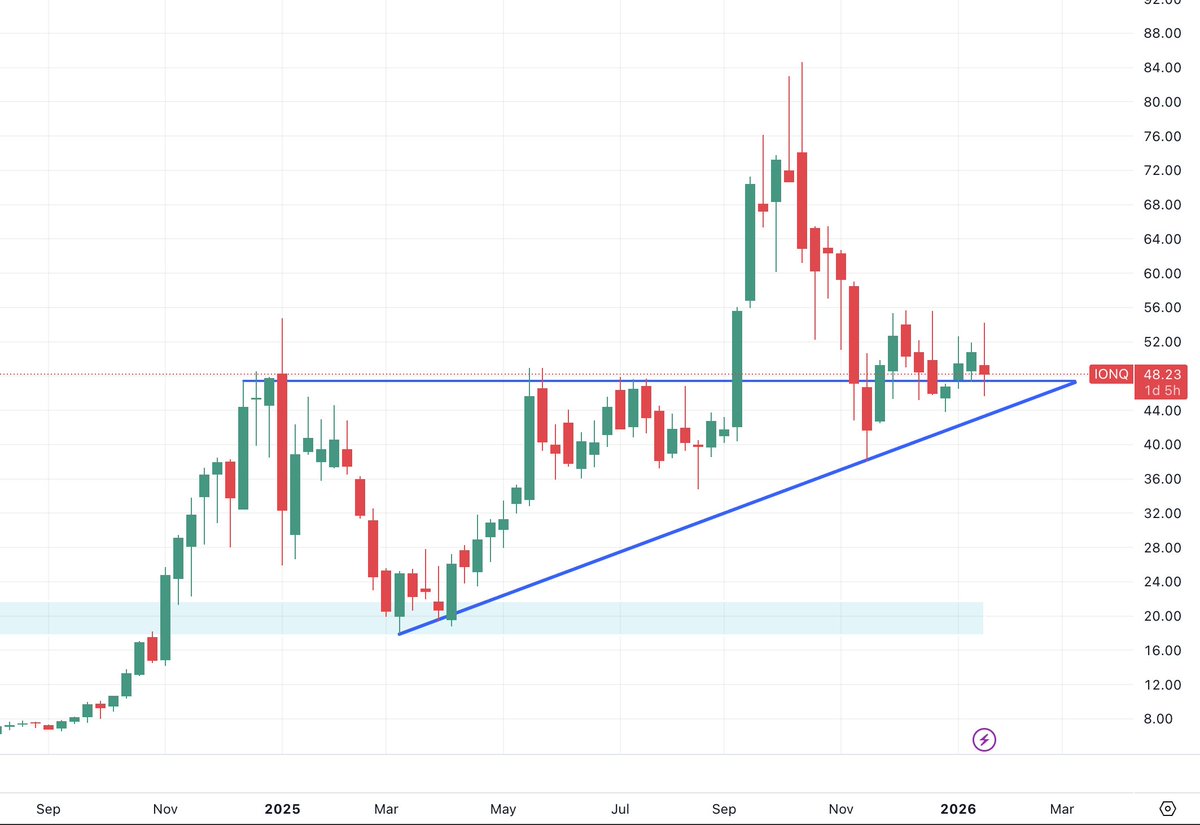
Task: Click the May date axis label
Action: (x=503, y=808)
